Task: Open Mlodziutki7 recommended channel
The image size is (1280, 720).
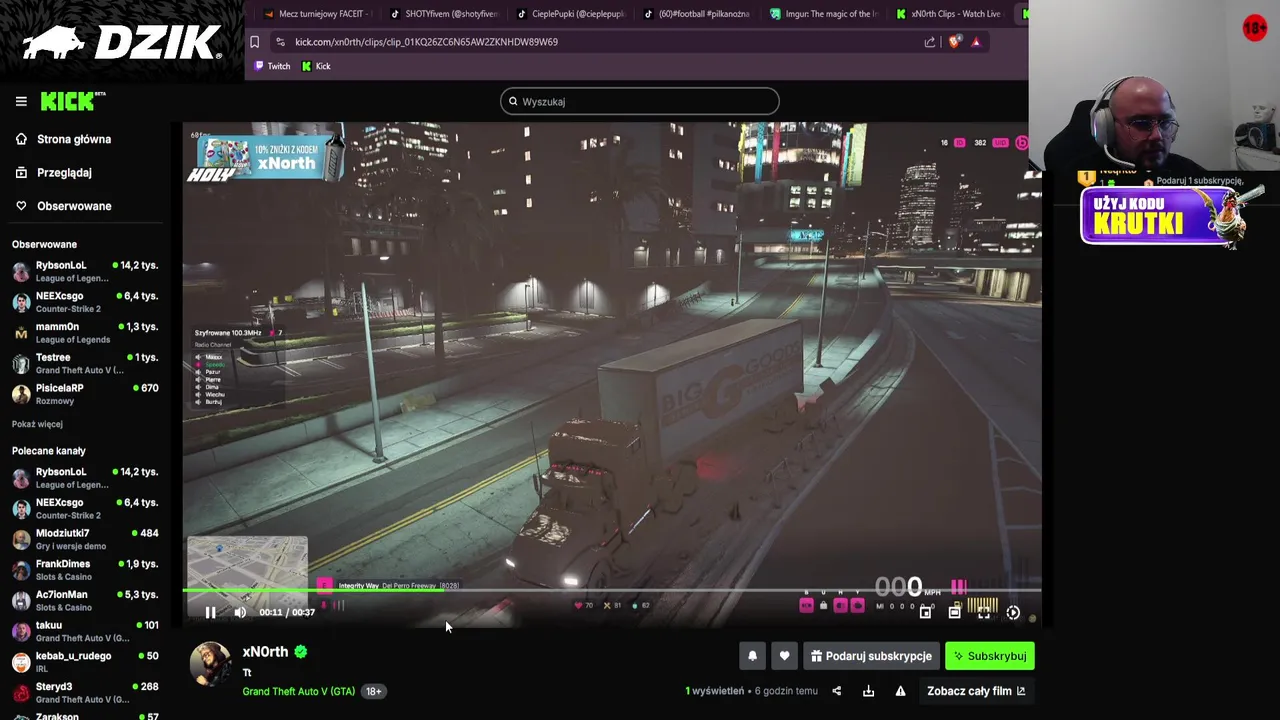Action: 85,539
